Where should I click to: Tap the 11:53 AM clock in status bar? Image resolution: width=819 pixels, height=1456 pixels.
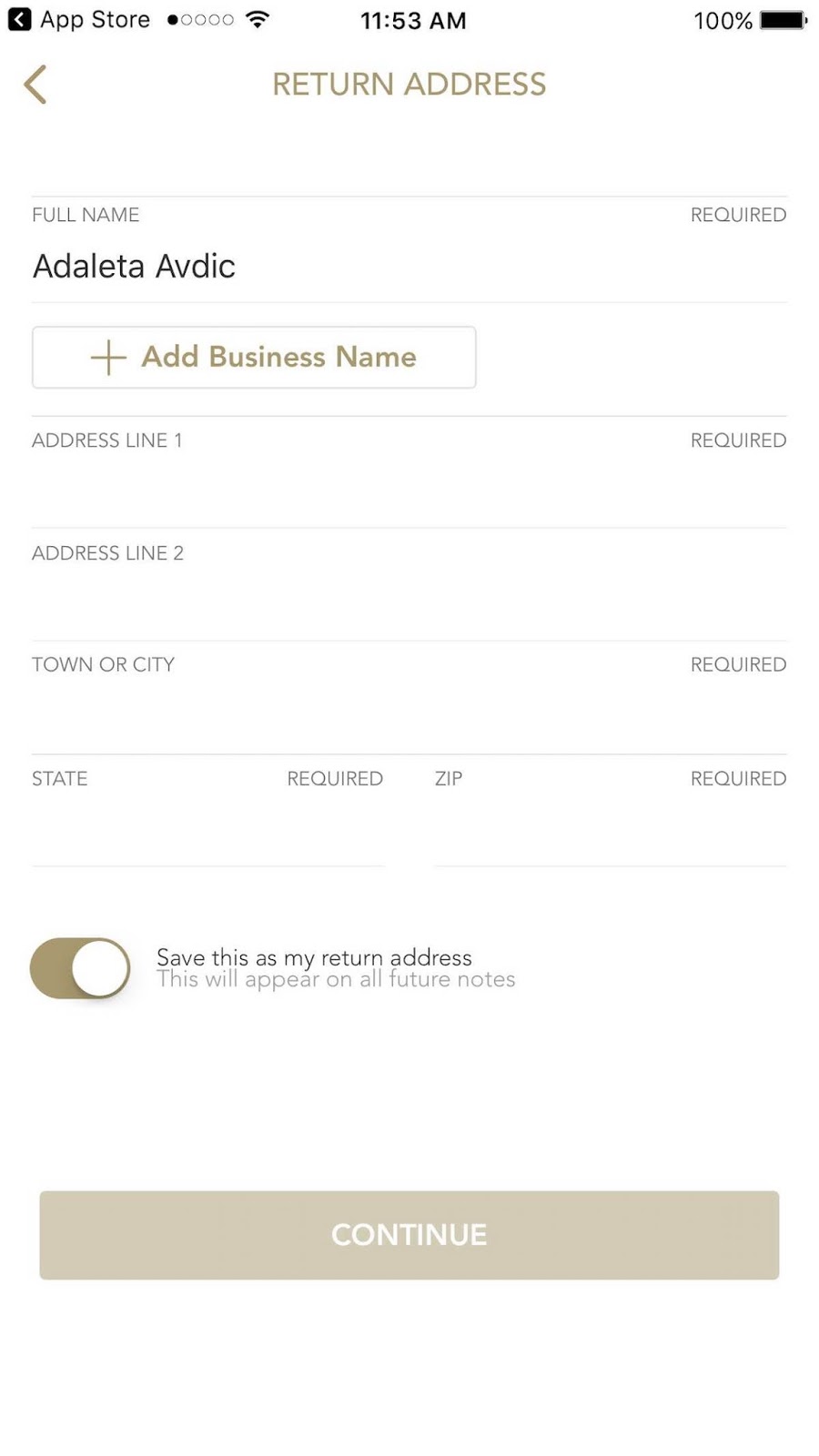tap(413, 20)
